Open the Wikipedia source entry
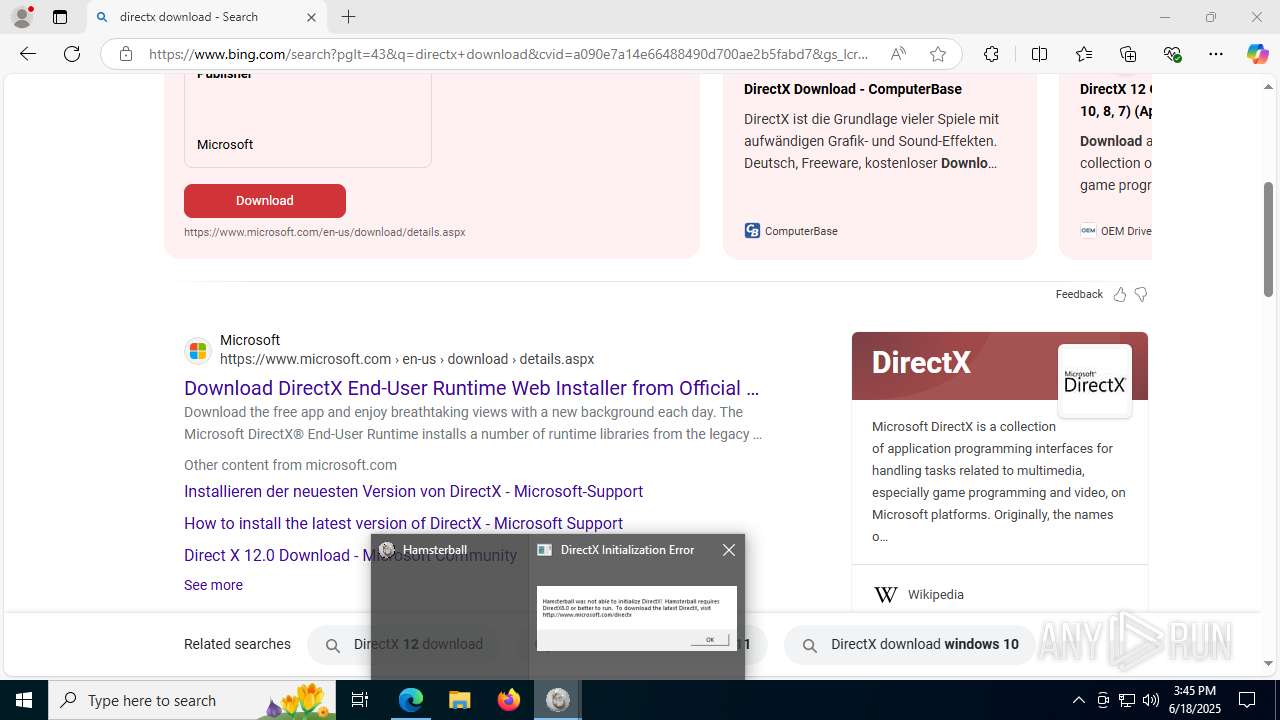This screenshot has height=720, width=1280. (x=935, y=595)
